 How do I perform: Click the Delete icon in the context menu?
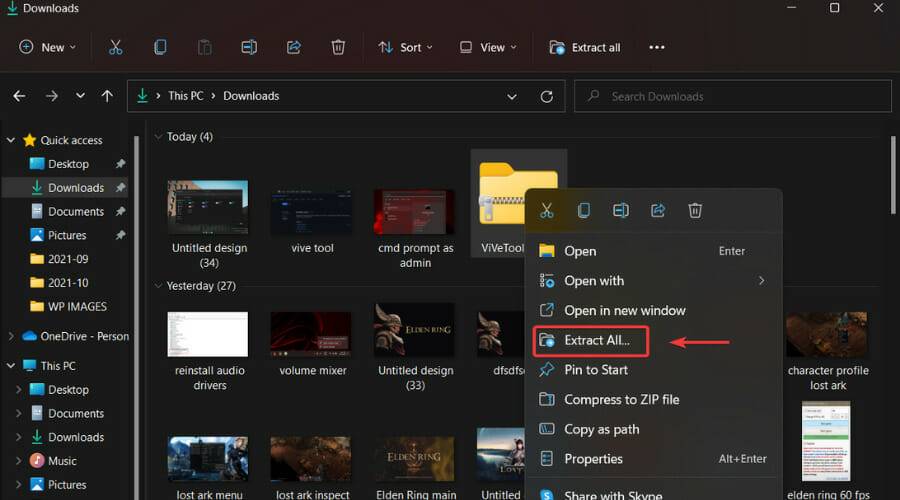[695, 210]
